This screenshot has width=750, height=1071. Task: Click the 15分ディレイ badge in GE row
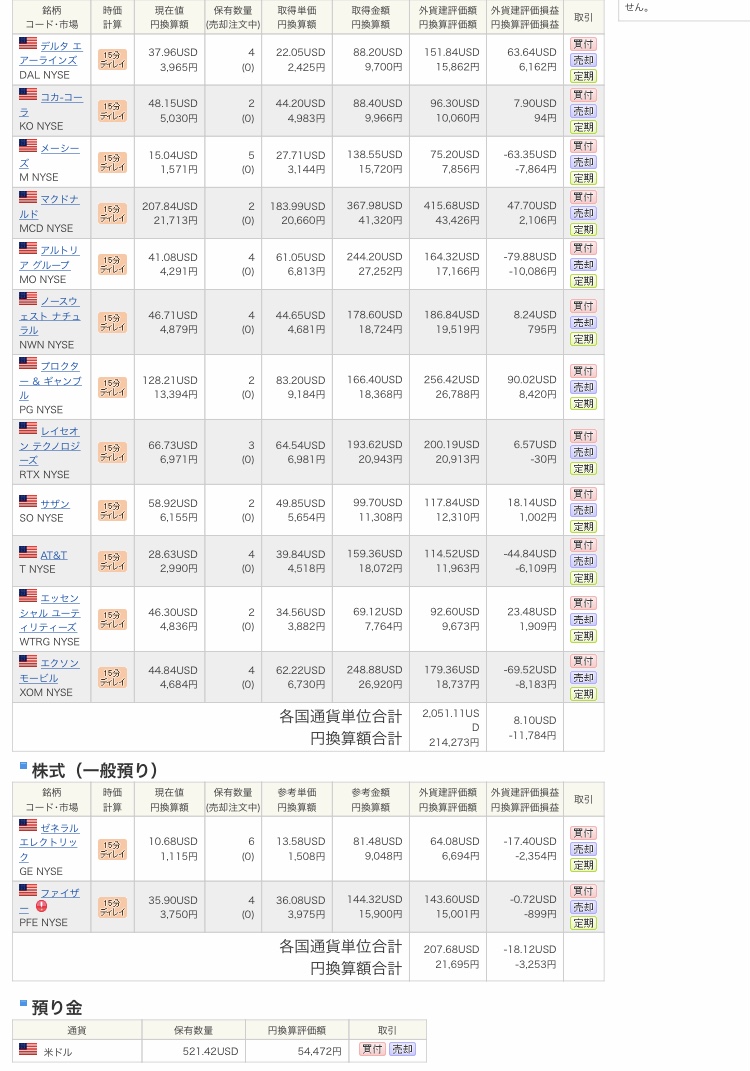pyautogui.click(x=113, y=849)
